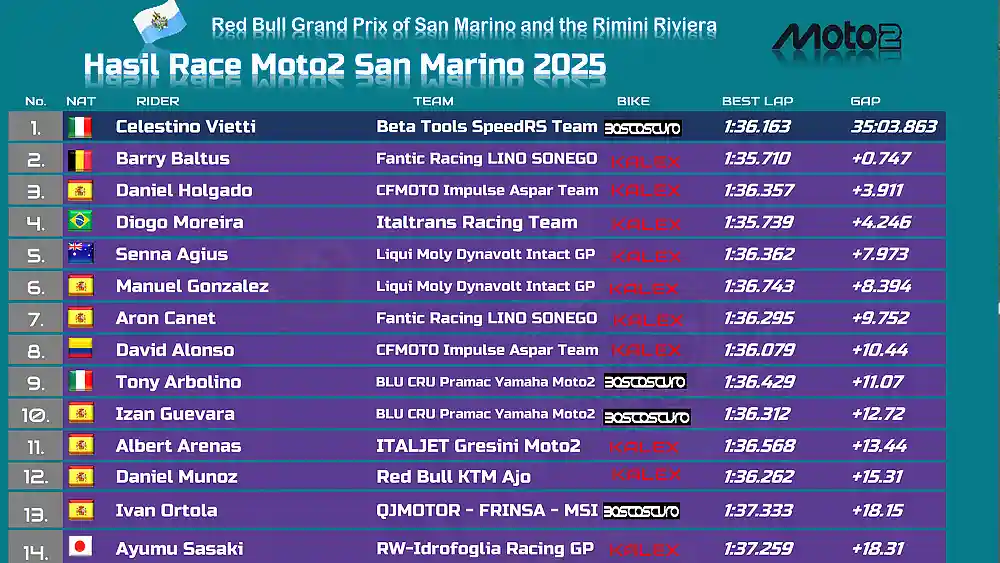Click team name Italtrans Racing Team

coord(476,222)
